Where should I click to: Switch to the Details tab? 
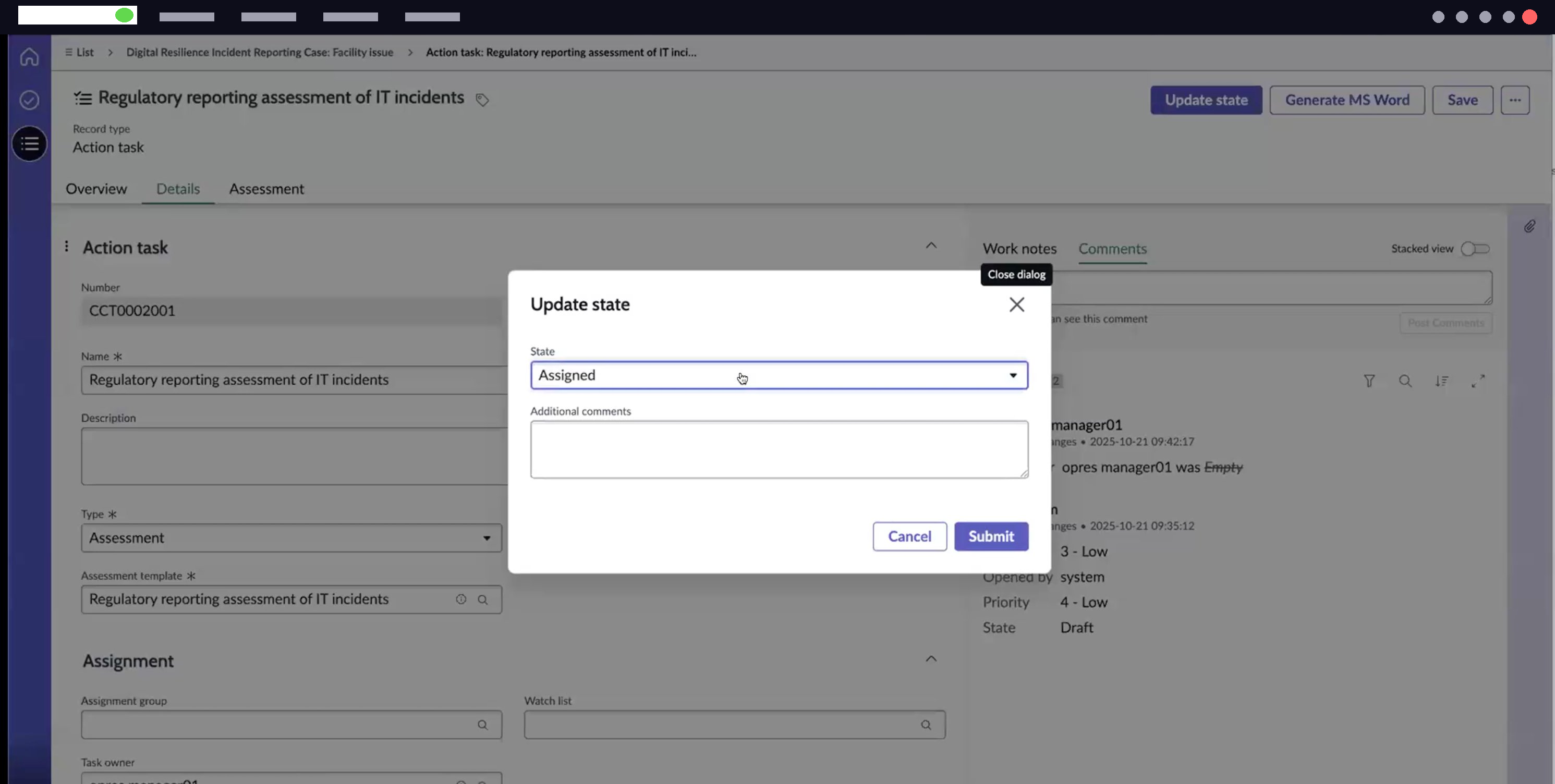[x=178, y=189]
